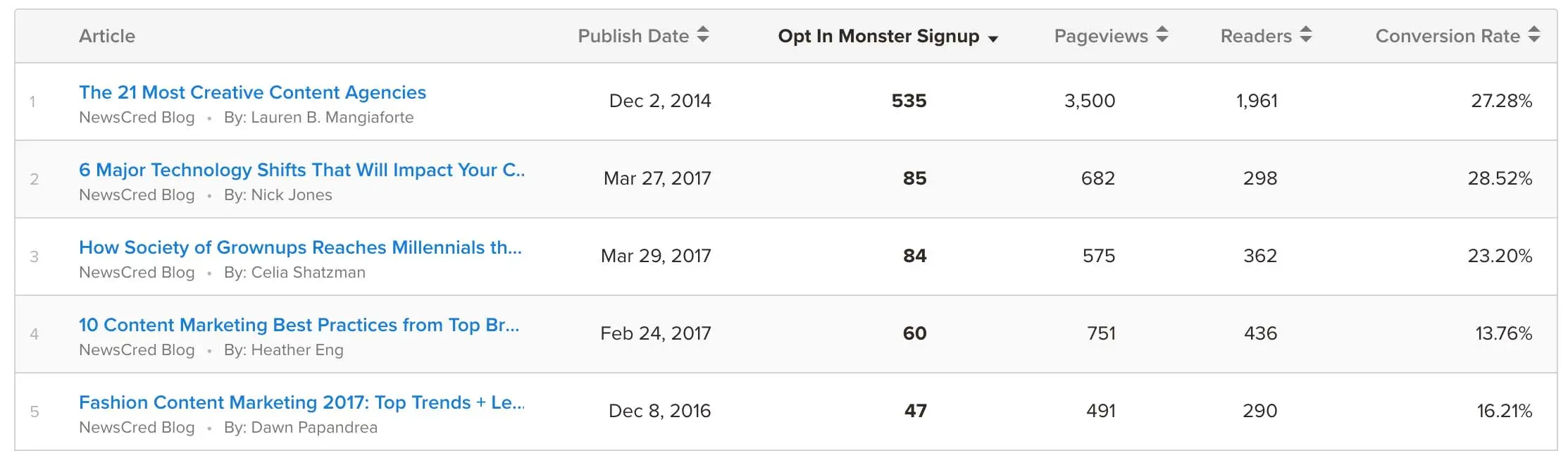Open The 21 Most Creative Content Agencies article
Image resolution: width=1568 pixels, height=451 pixels.
[252, 92]
